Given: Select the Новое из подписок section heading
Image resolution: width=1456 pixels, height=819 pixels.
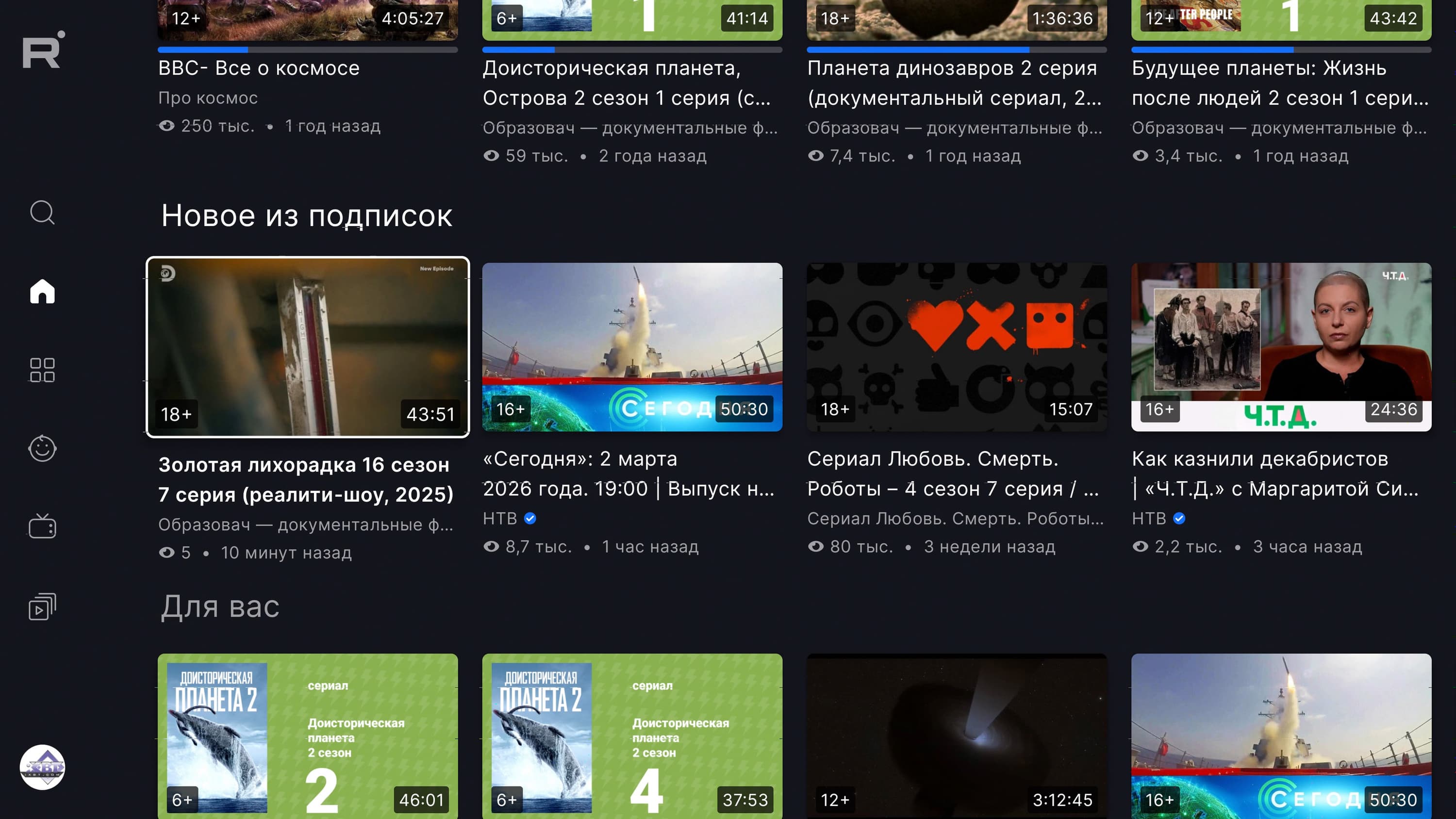Looking at the screenshot, I should coord(306,216).
